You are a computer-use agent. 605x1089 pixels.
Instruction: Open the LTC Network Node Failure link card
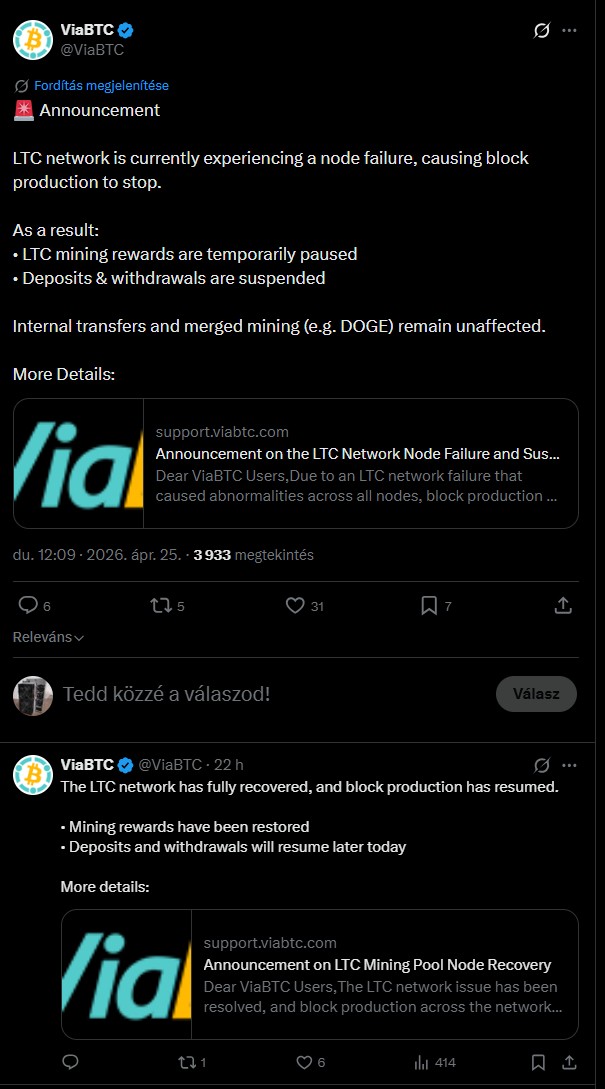click(296, 463)
